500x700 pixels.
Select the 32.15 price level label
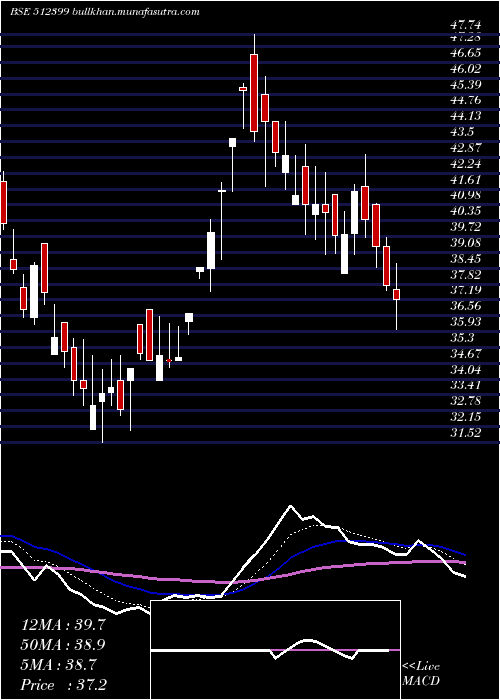pos(465,417)
